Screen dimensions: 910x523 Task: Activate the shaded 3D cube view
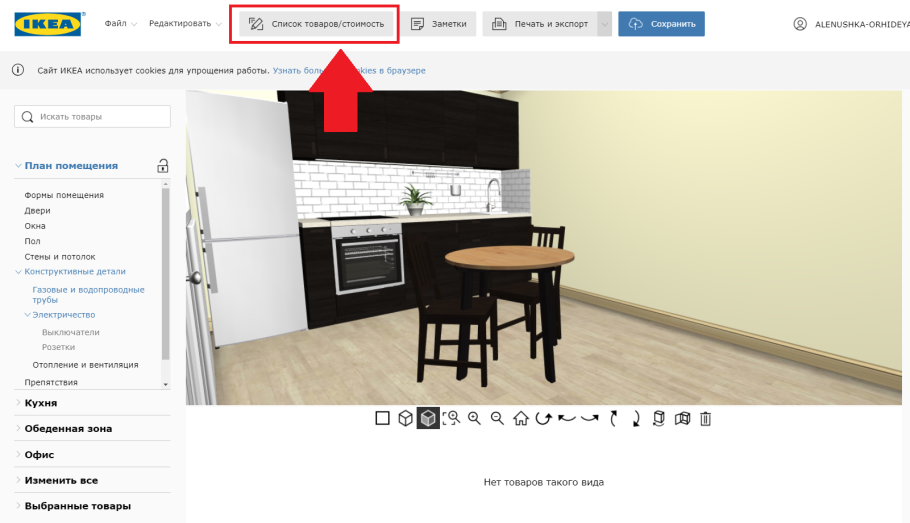tap(428, 419)
